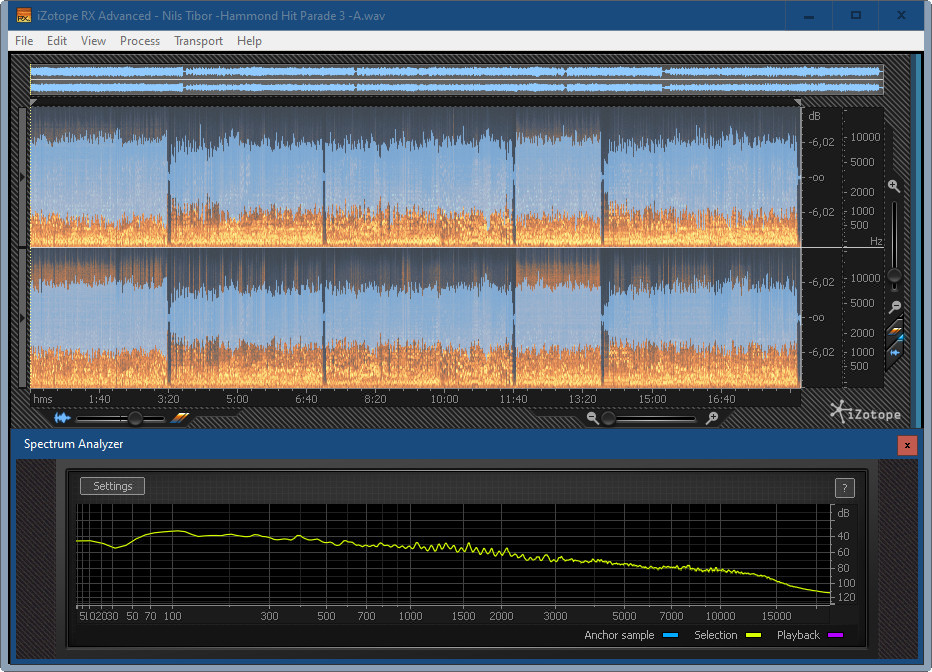Open Spectrum Analyzer help question mark
The image size is (932, 672).
click(845, 488)
